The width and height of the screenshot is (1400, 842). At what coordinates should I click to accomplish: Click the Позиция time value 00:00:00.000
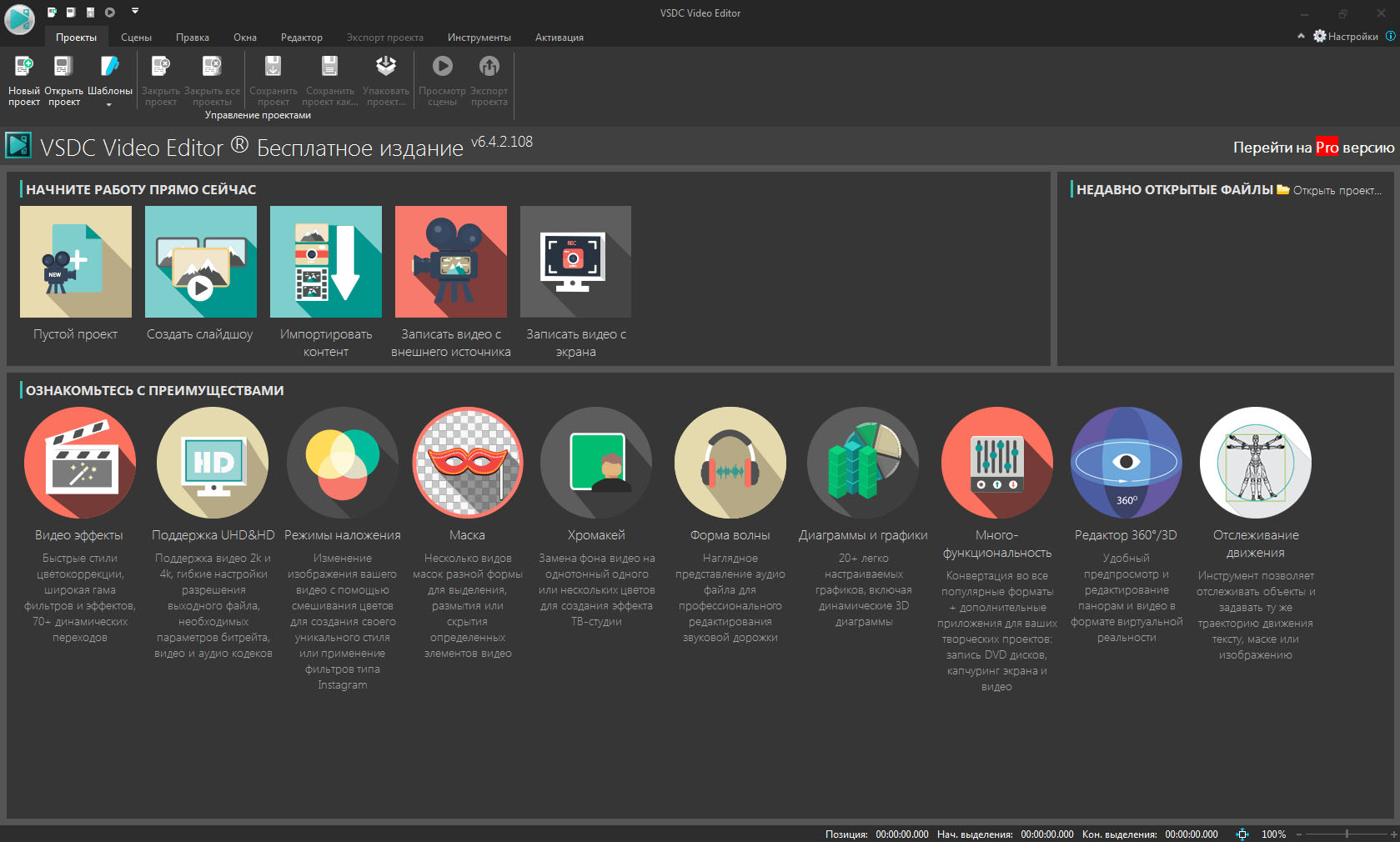pos(902,834)
